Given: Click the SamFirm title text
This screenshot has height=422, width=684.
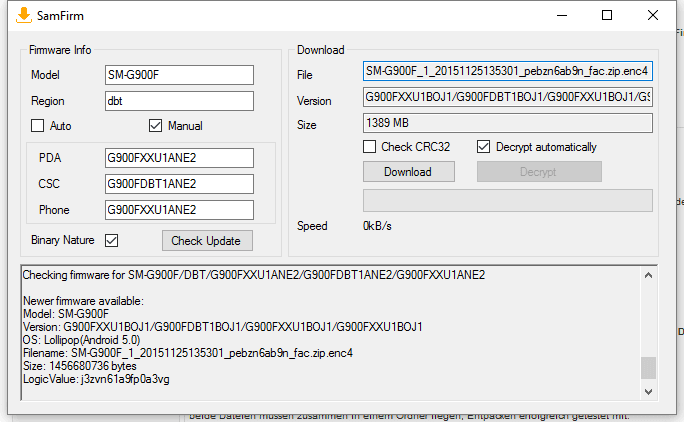Looking at the screenshot, I should [x=60, y=16].
